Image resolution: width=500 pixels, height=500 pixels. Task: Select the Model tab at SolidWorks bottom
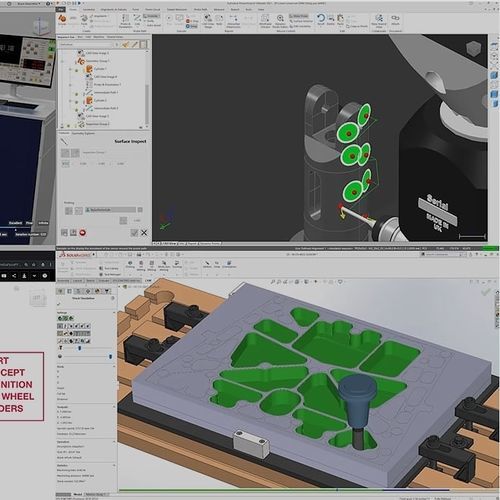tap(78, 494)
